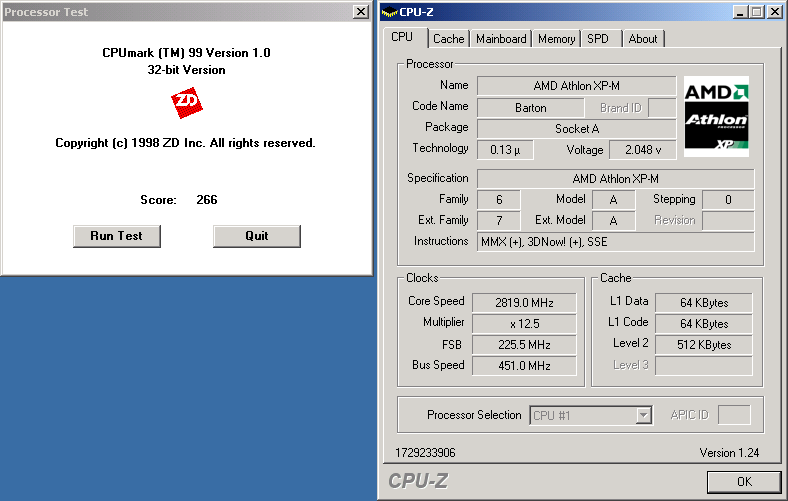Open the About tab
Viewport: 788px width, 501px height.
[643, 39]
